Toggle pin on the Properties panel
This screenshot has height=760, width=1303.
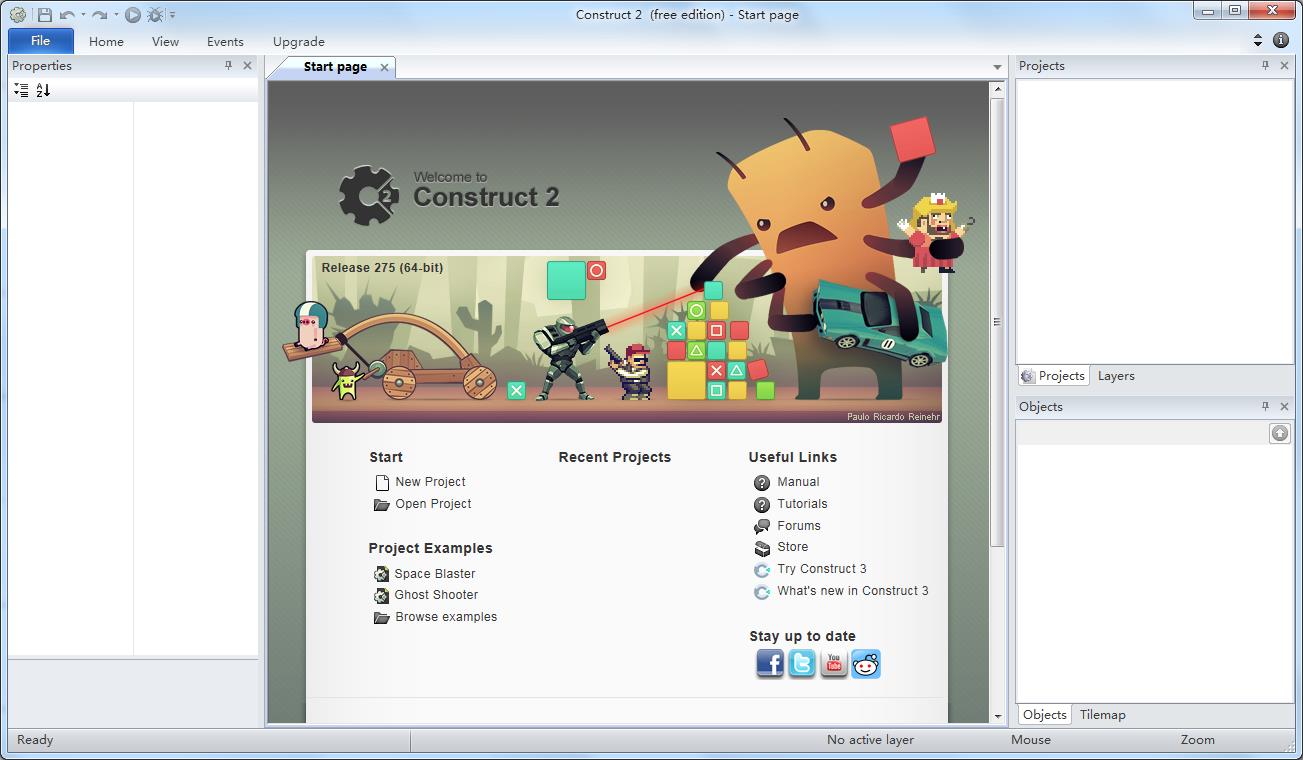coord(228,66)
